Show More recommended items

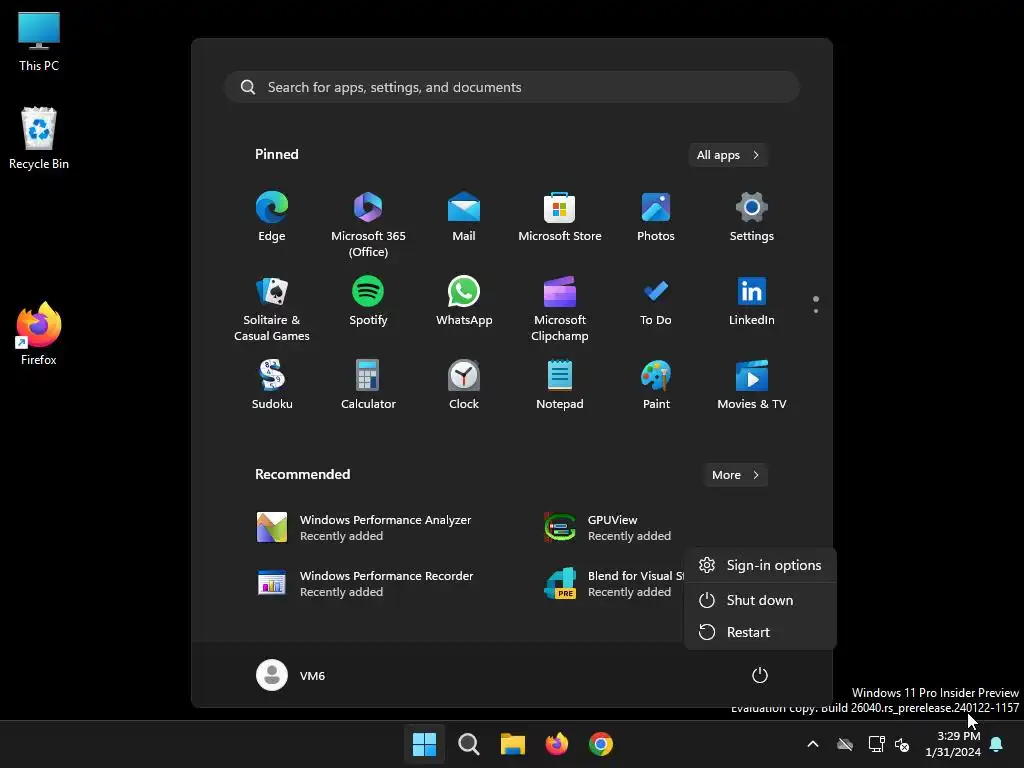click(735, 475)
